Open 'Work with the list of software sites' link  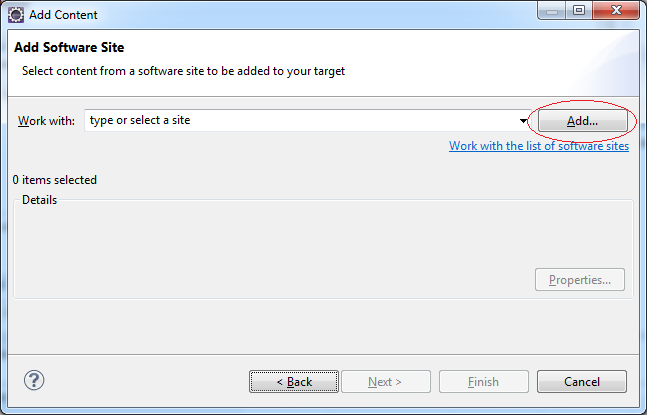click(539, 146)
